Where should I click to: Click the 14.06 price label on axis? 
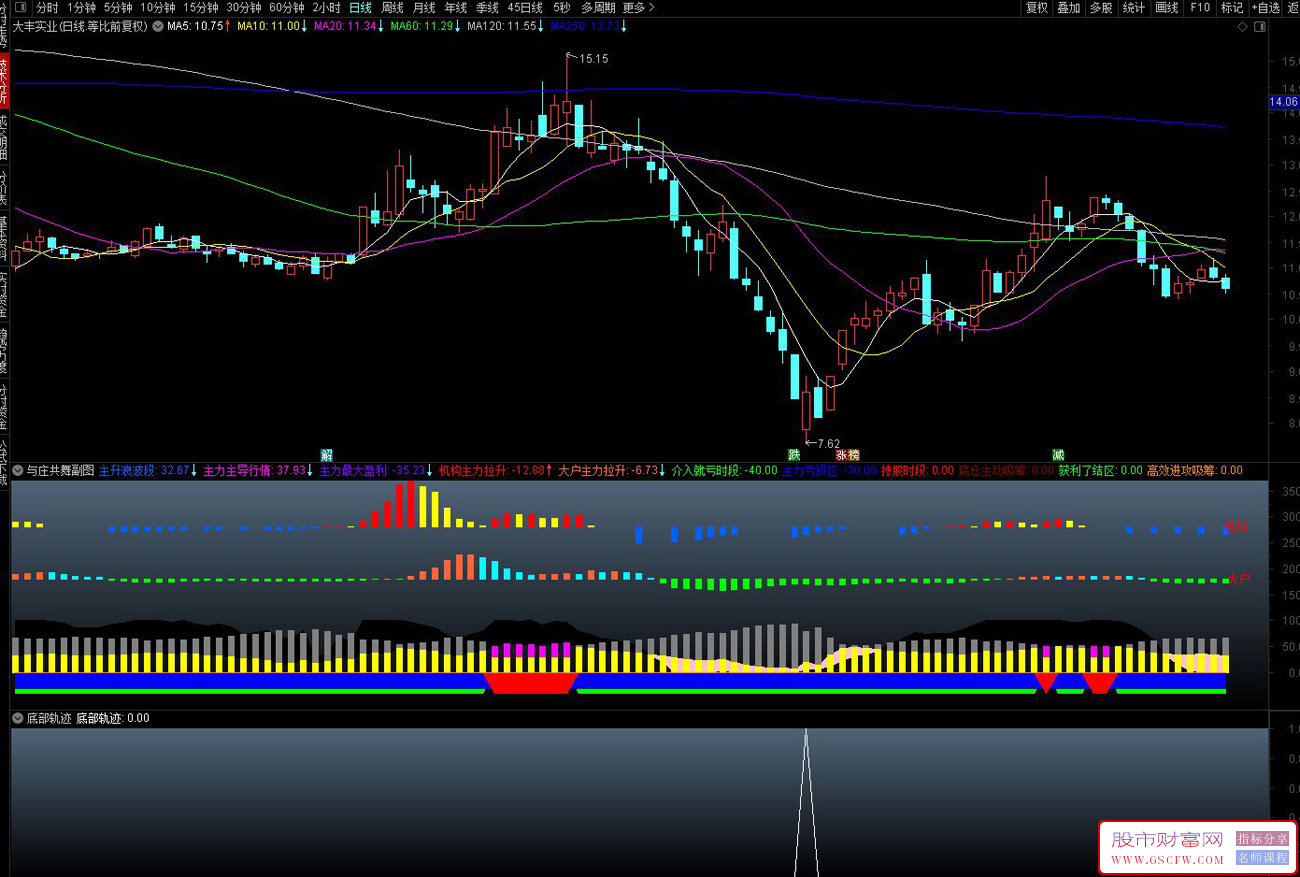click(1283, 102)
